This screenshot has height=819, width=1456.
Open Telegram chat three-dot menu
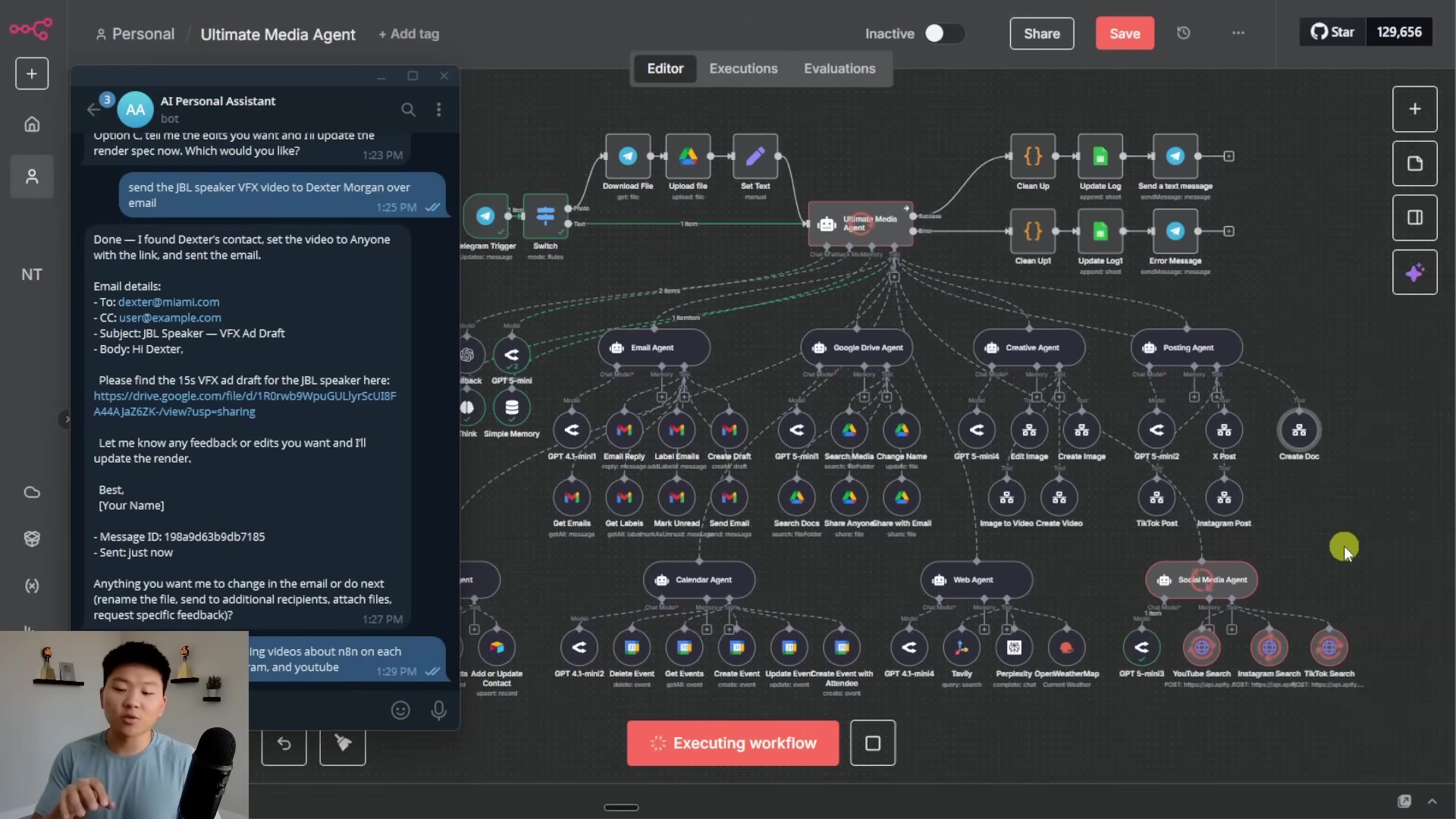(x=438, y=110)
